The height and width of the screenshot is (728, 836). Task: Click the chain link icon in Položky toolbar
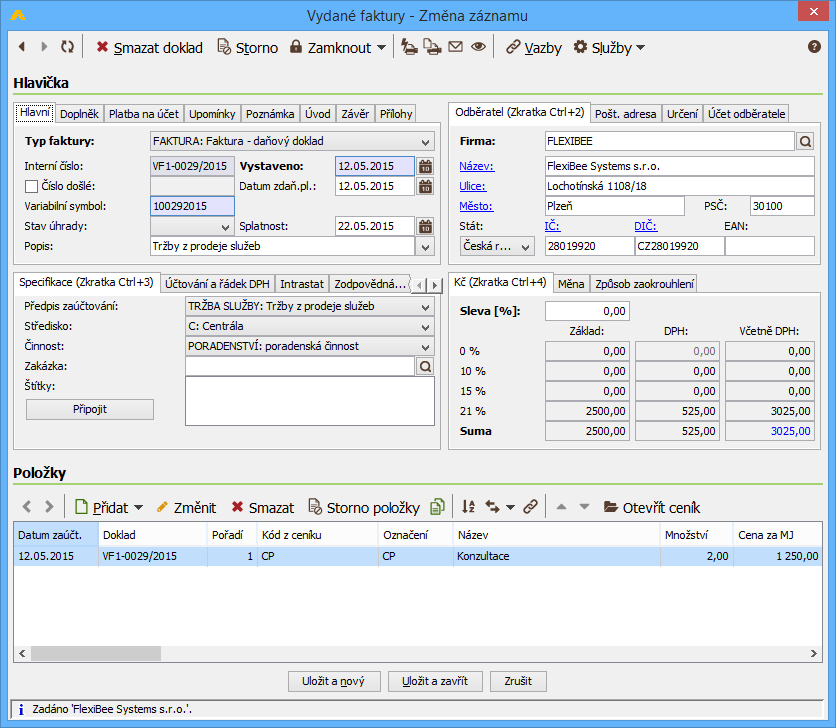click(530, 507)
